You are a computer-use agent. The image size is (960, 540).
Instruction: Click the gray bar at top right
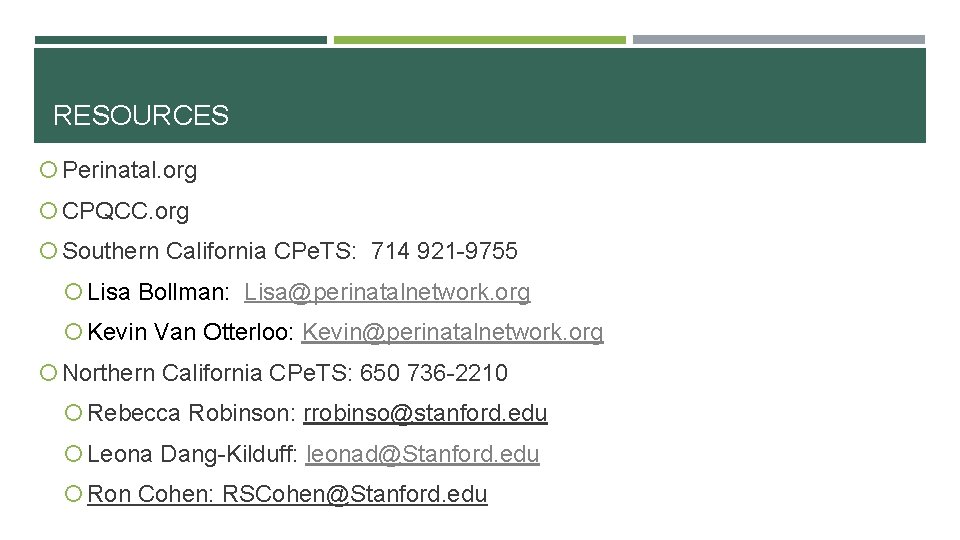pyautogui.click(x=778, y=40)
